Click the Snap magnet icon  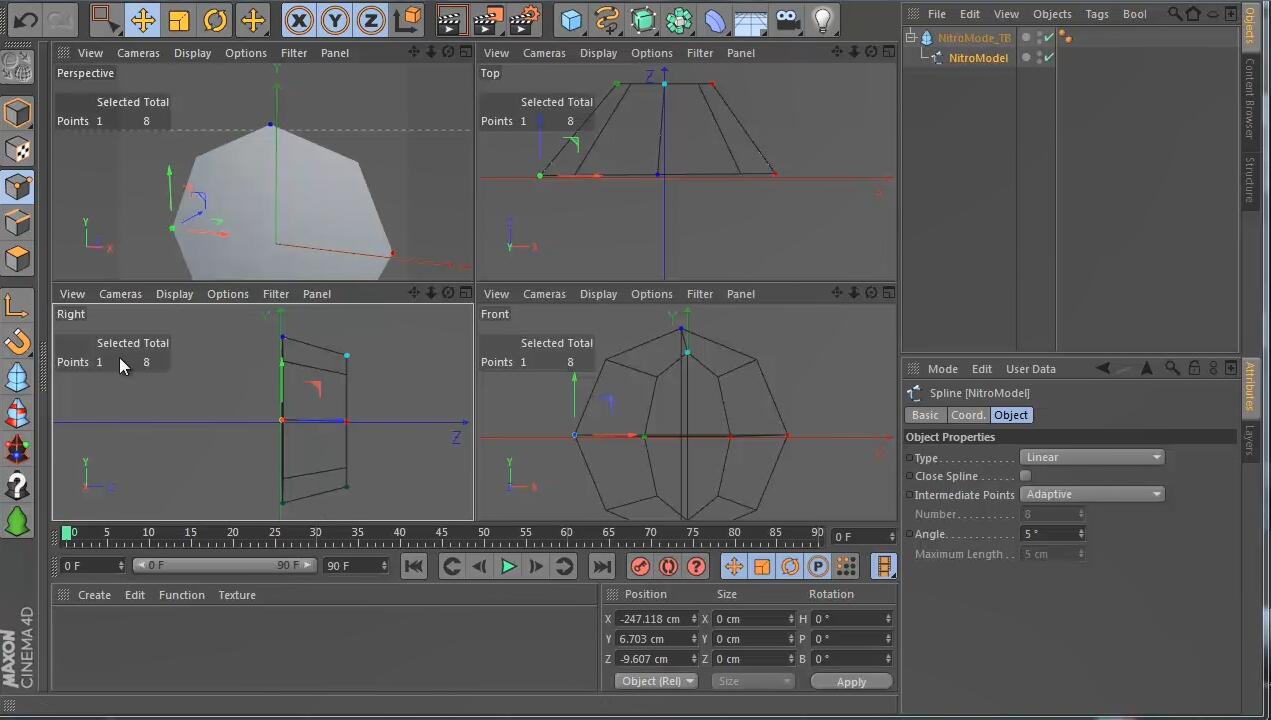tap(17, 342)
